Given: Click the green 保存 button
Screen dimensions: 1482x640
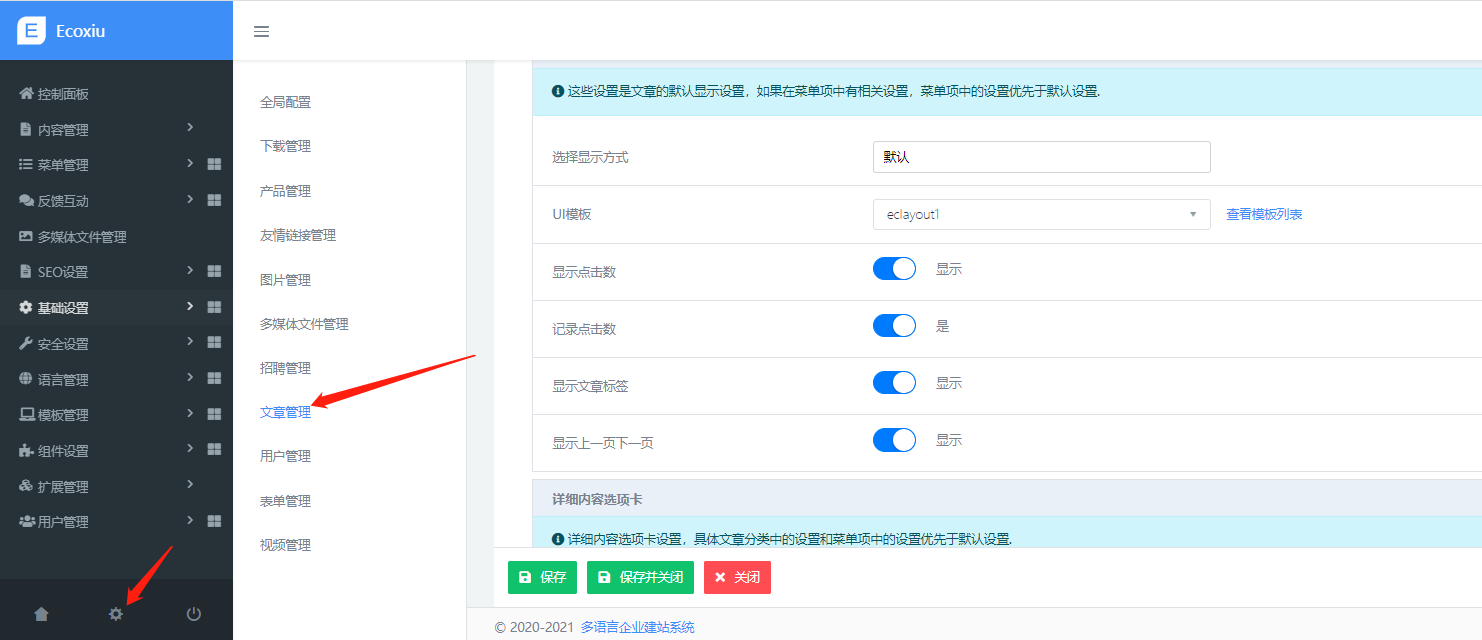Looking at the screenshot, I should coord(543,577).
